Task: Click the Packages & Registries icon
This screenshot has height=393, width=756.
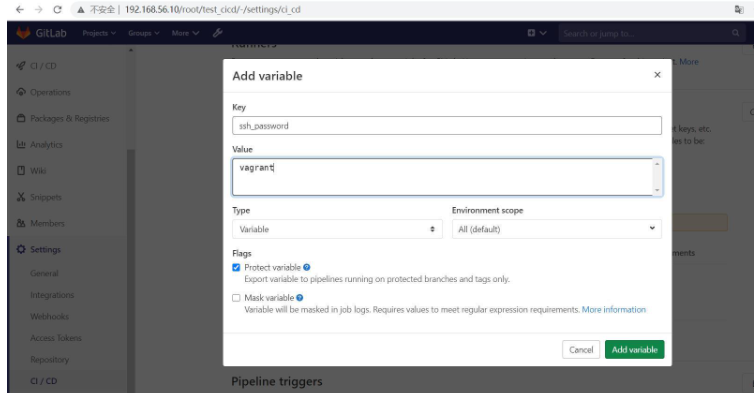Action: click(x=21, y=118)
